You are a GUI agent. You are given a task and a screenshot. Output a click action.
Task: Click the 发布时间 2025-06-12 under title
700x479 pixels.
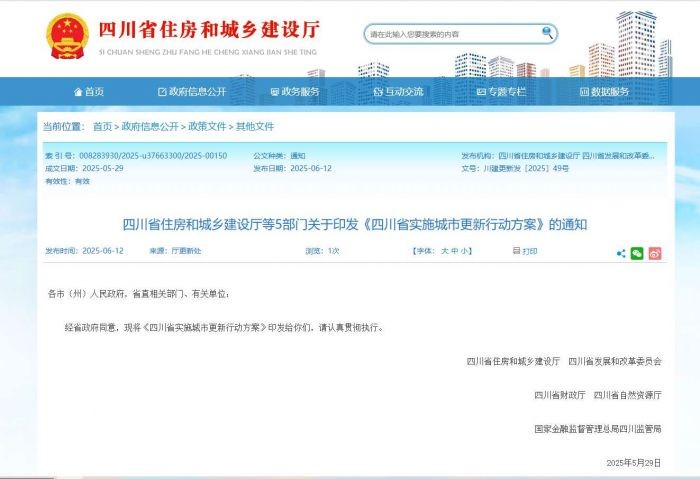84,251
